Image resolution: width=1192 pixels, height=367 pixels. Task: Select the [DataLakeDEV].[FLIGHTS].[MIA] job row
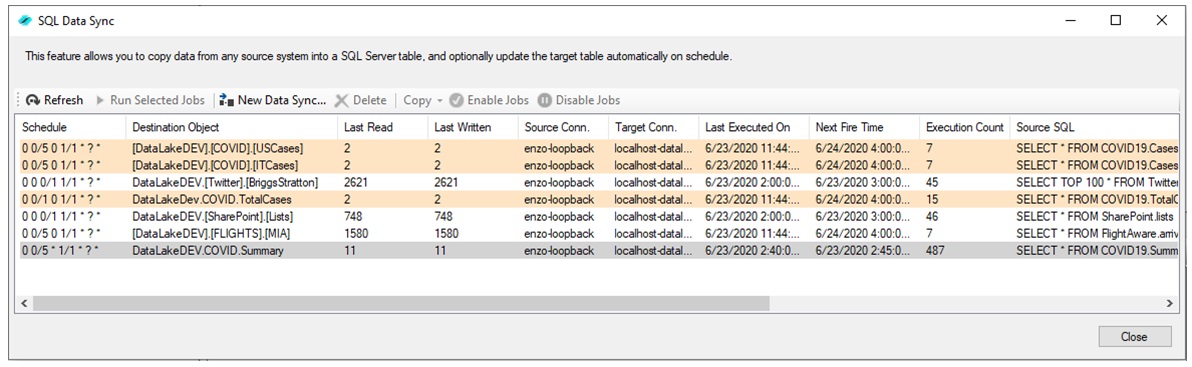[599, 233]
